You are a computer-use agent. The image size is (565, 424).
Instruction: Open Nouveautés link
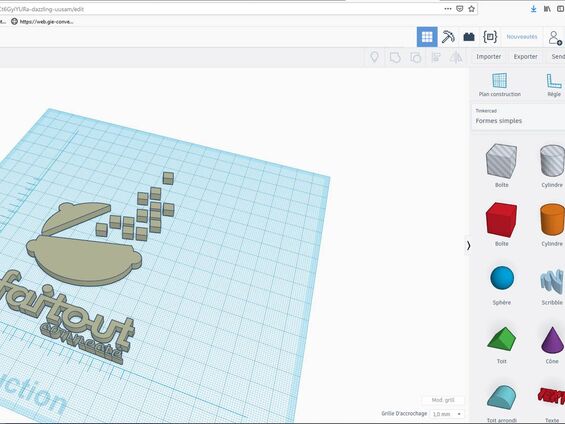coord(521,37)
